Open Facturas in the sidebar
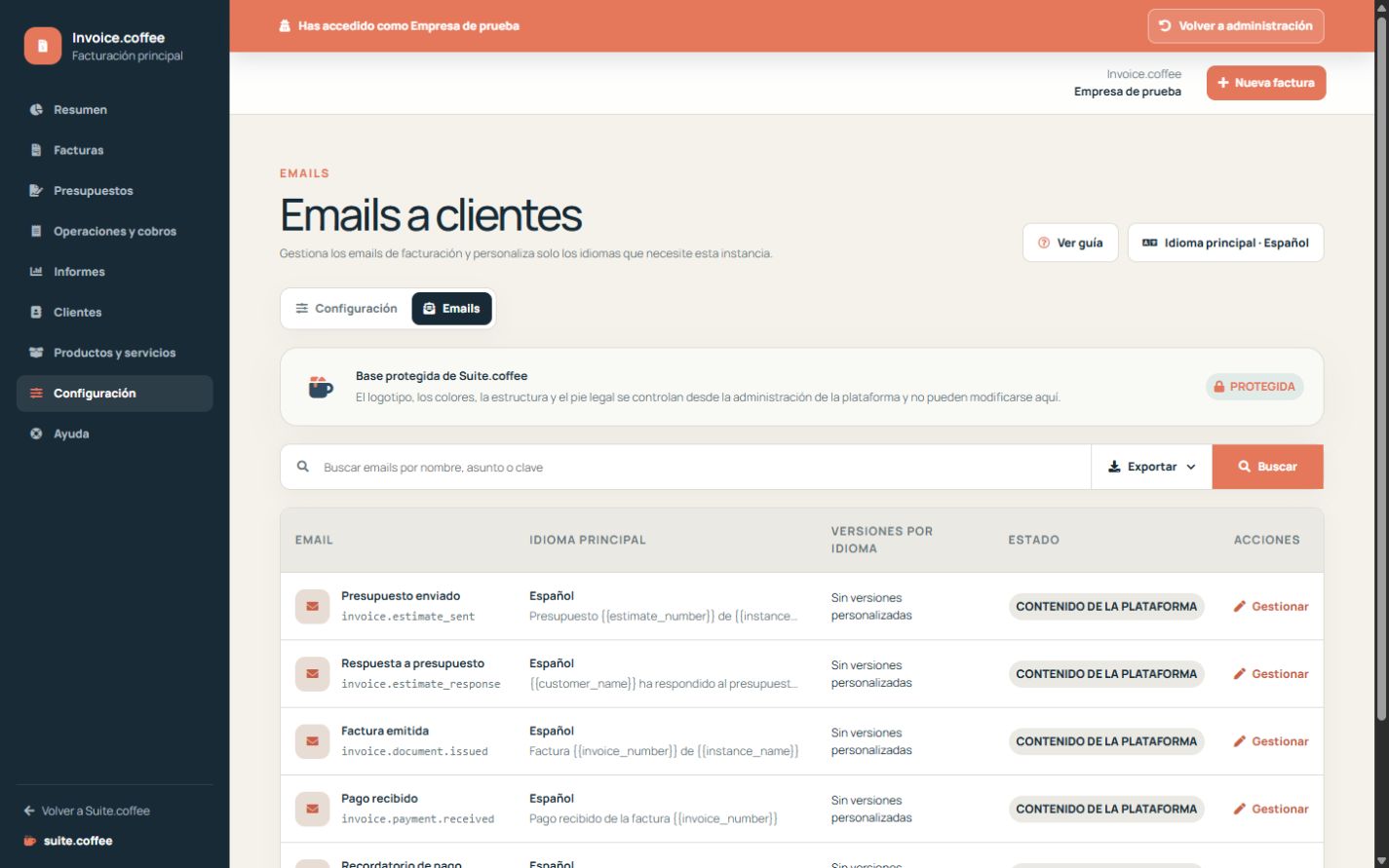The height and width of the screenshot is (868, 1389). (x=114, y=150)
